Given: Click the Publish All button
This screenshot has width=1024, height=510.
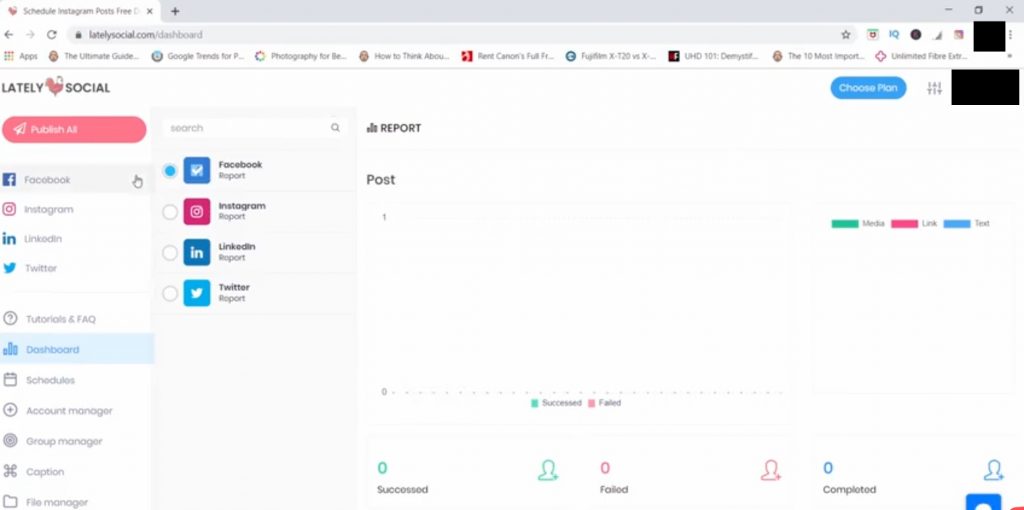Looking at the screenshot, I should [74, 129].
